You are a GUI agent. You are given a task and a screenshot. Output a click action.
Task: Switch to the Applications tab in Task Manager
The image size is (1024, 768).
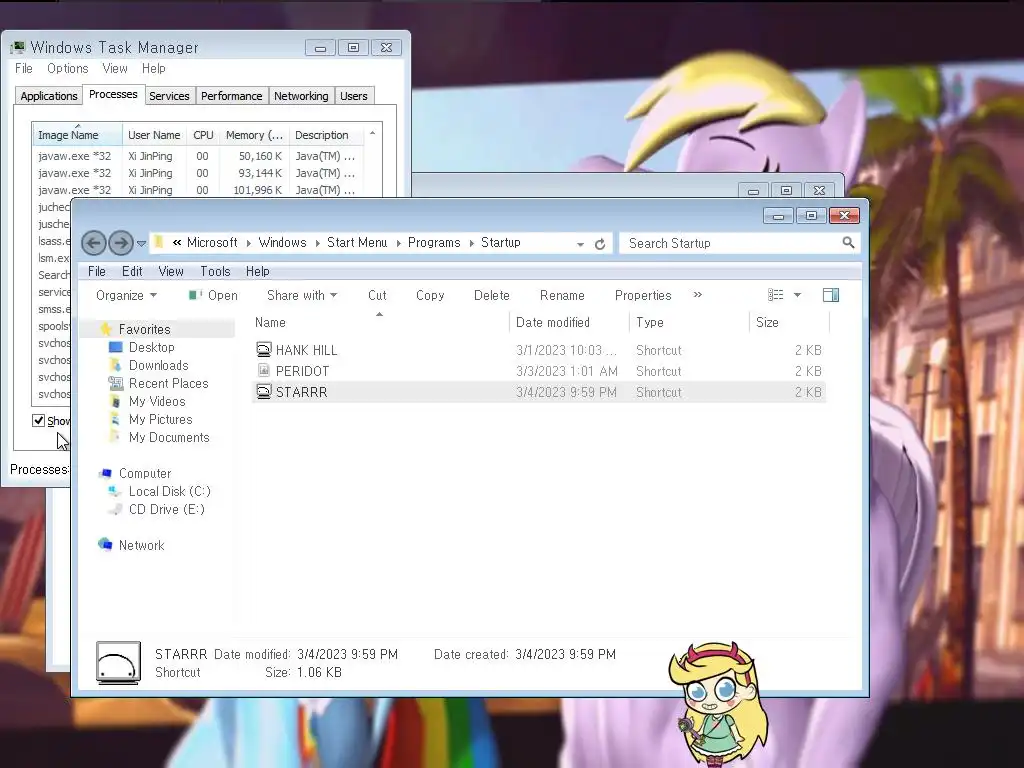point(48,96)
